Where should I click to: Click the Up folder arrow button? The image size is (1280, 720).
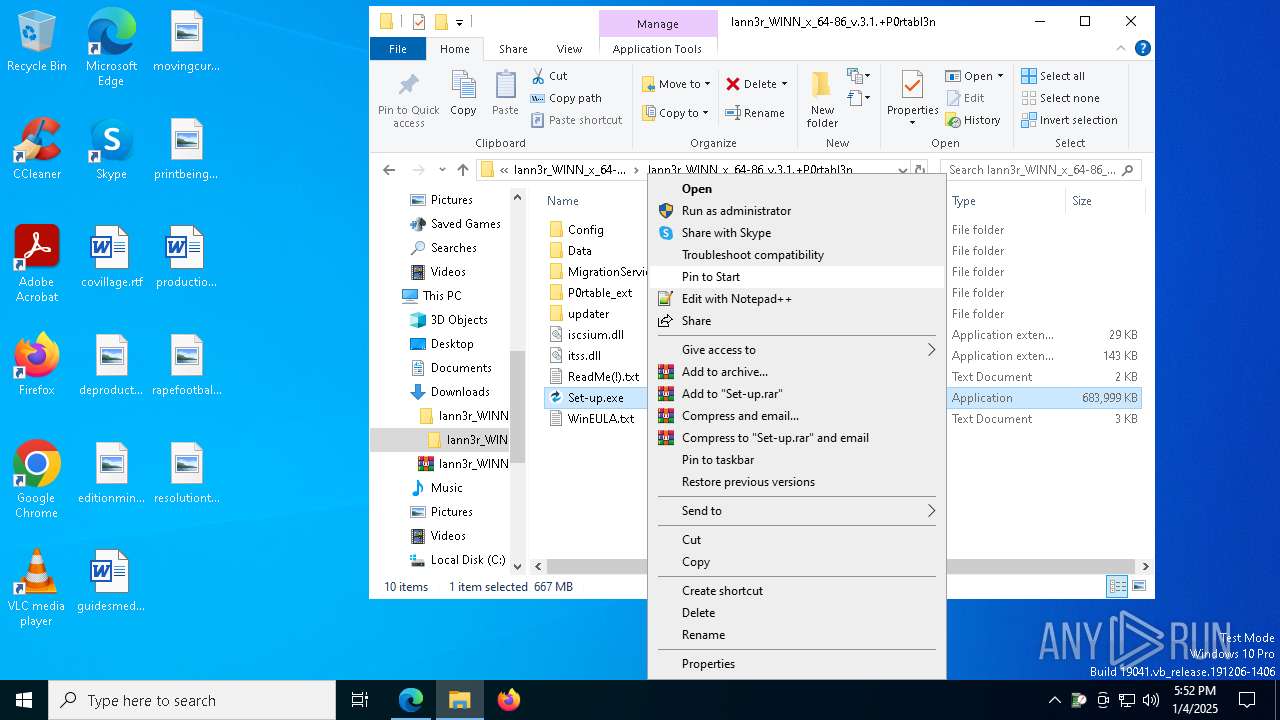click(x=463, y=170)
